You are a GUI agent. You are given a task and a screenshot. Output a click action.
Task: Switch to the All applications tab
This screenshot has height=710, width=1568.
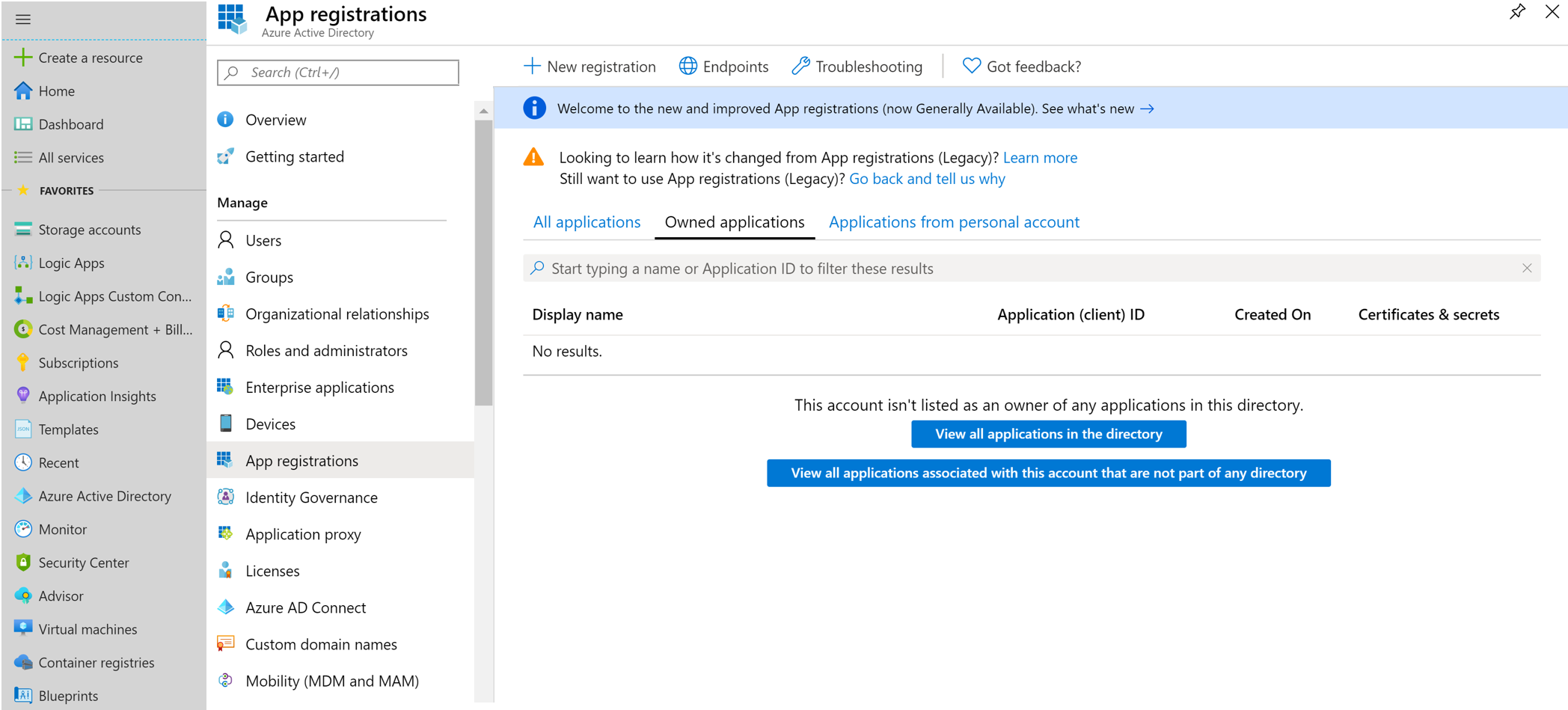click(587, 222)
